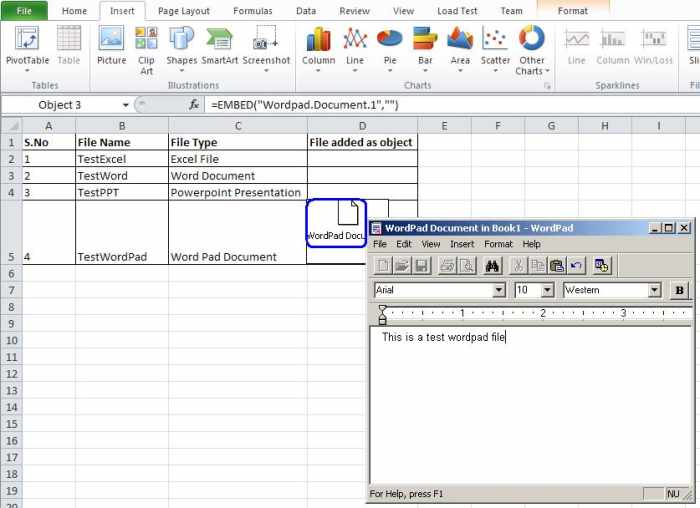Viewport: 700px width, 508px height.
Task: Open the Arial font dropdown in WordPad
Action: click(x=499, y=290)
